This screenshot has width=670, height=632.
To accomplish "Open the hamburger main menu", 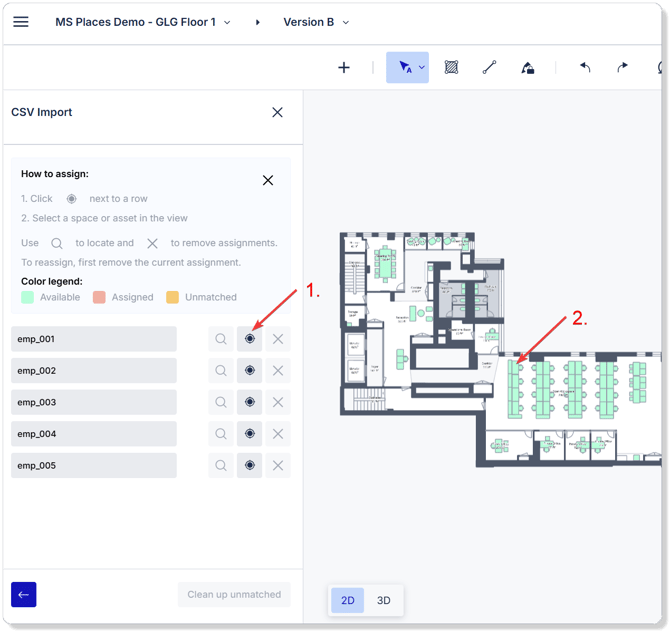I will (21, 22).
